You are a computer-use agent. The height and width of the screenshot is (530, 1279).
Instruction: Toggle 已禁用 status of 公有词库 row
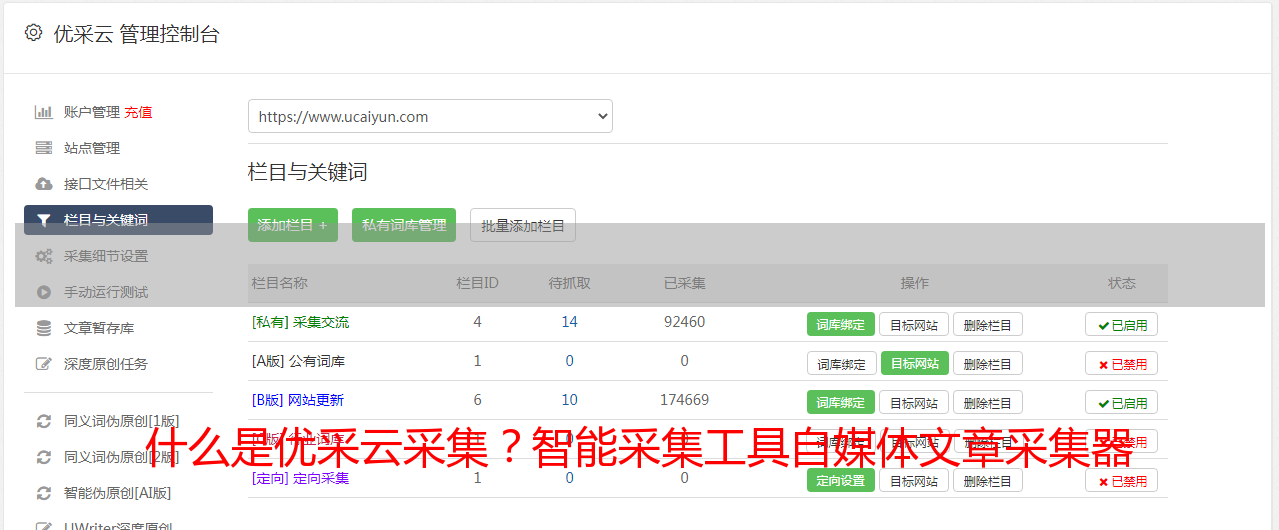click(x=1122, y=363)
